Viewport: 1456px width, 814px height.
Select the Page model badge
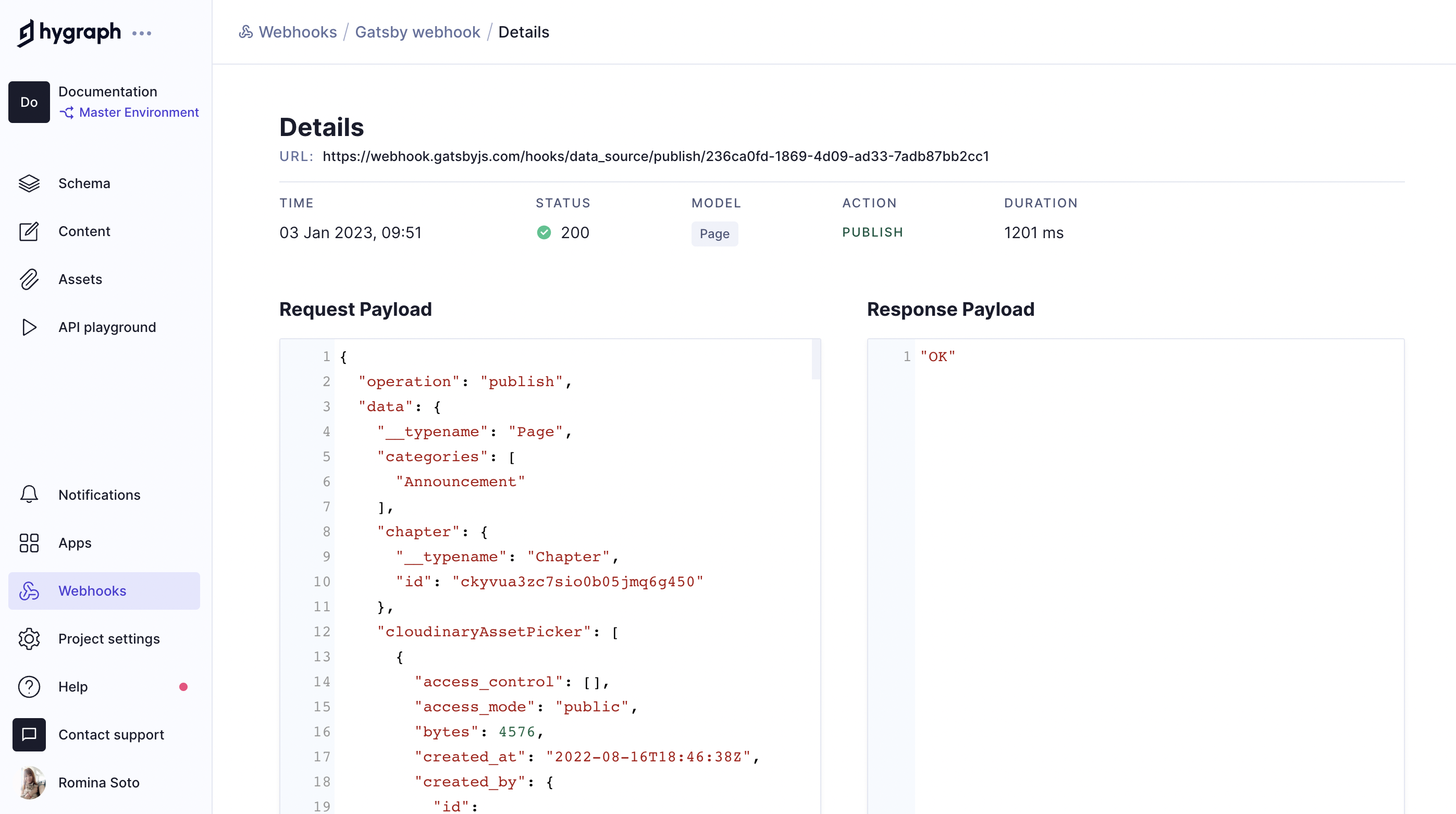tap(714, 233)
